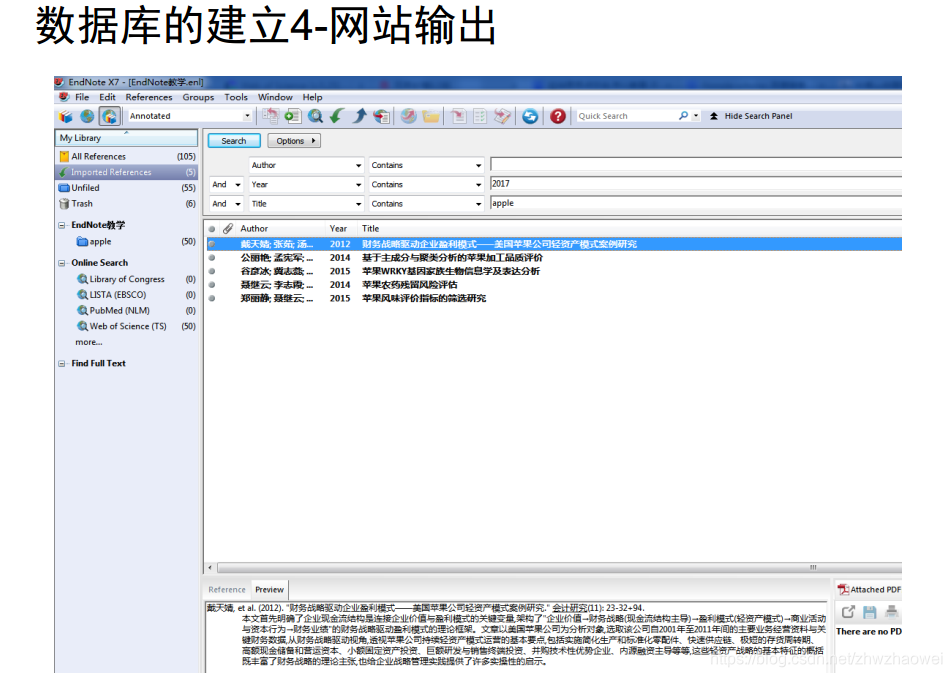Open the Edit menu
This screenshot has width=952, height=677.
point(107,97)
